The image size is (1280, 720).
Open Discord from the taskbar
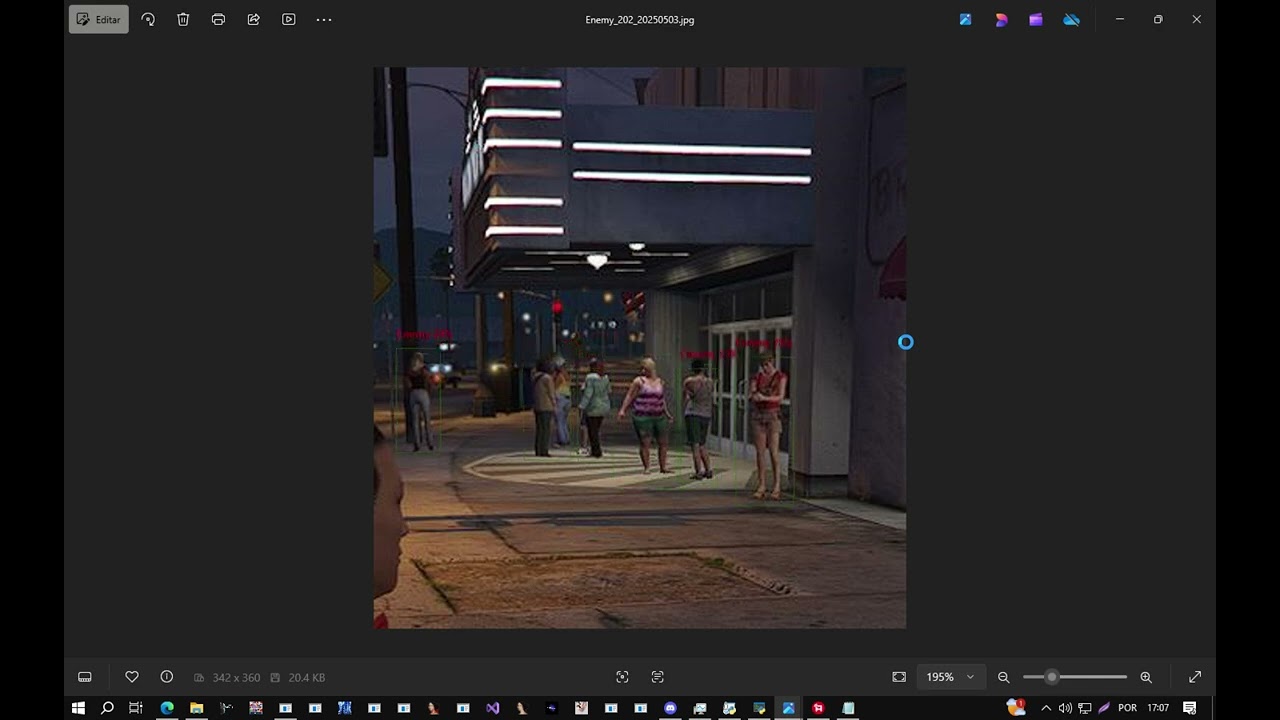point(670,708)
